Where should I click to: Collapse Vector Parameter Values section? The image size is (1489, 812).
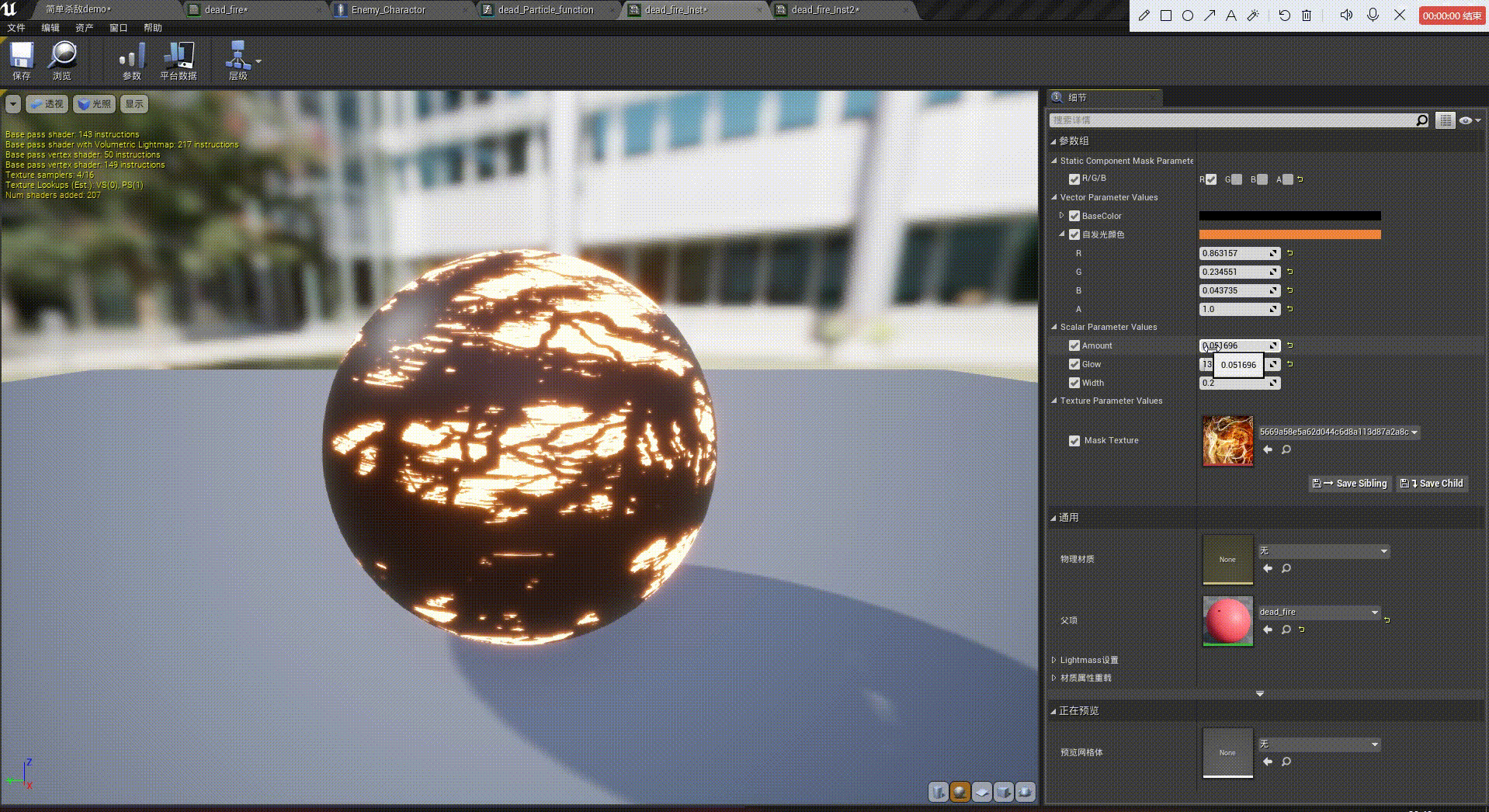(x=1054, y=197)
